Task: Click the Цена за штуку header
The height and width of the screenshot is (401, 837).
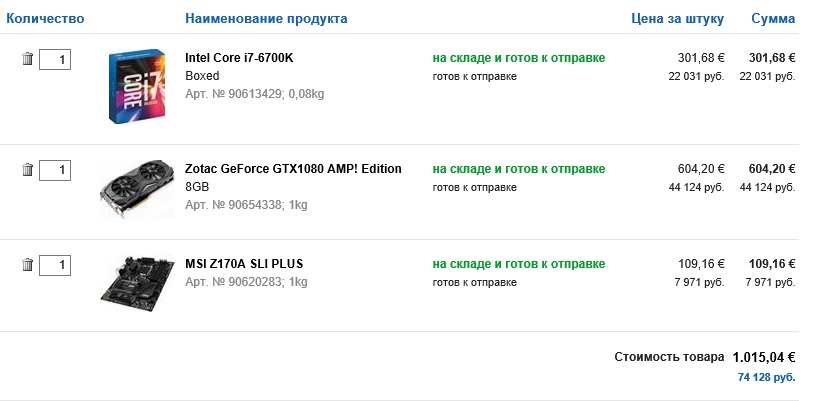Action: click(x=678, y=19)
